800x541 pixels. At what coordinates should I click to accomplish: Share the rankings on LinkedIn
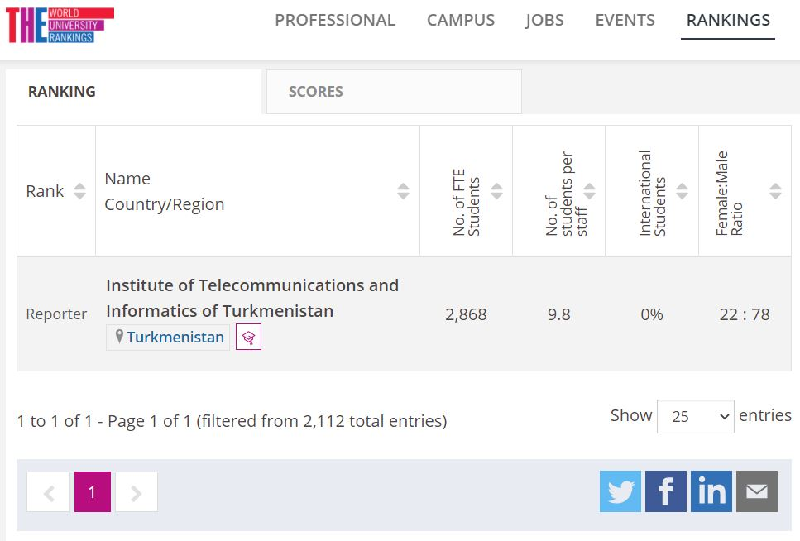coord(711,492)
